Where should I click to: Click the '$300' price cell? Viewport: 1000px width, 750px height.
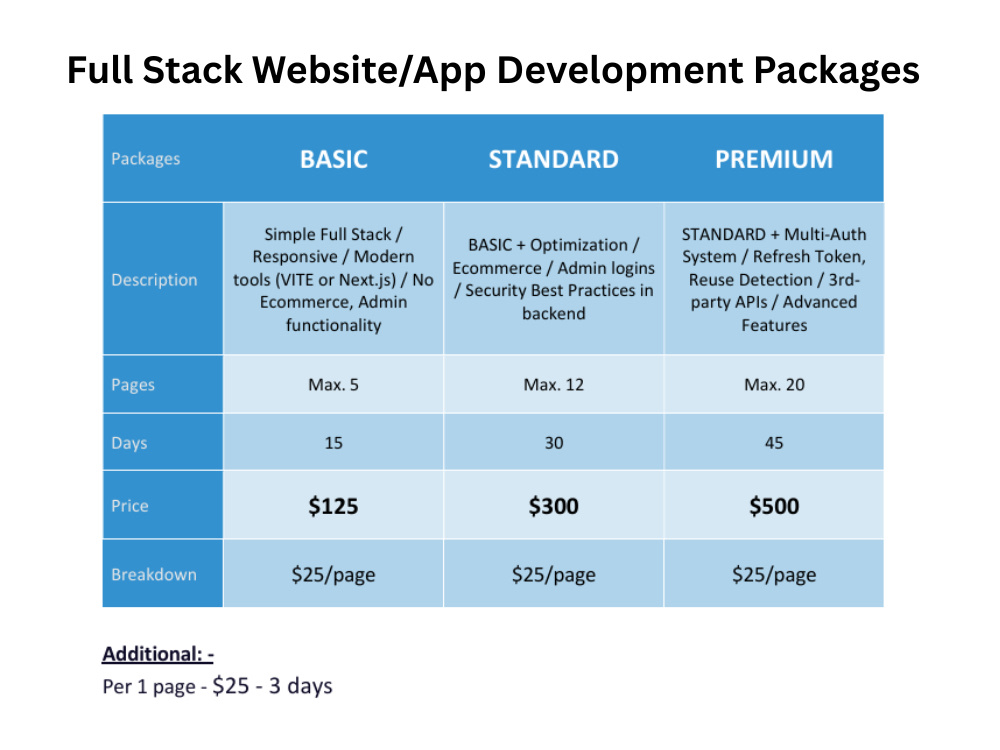554,505
